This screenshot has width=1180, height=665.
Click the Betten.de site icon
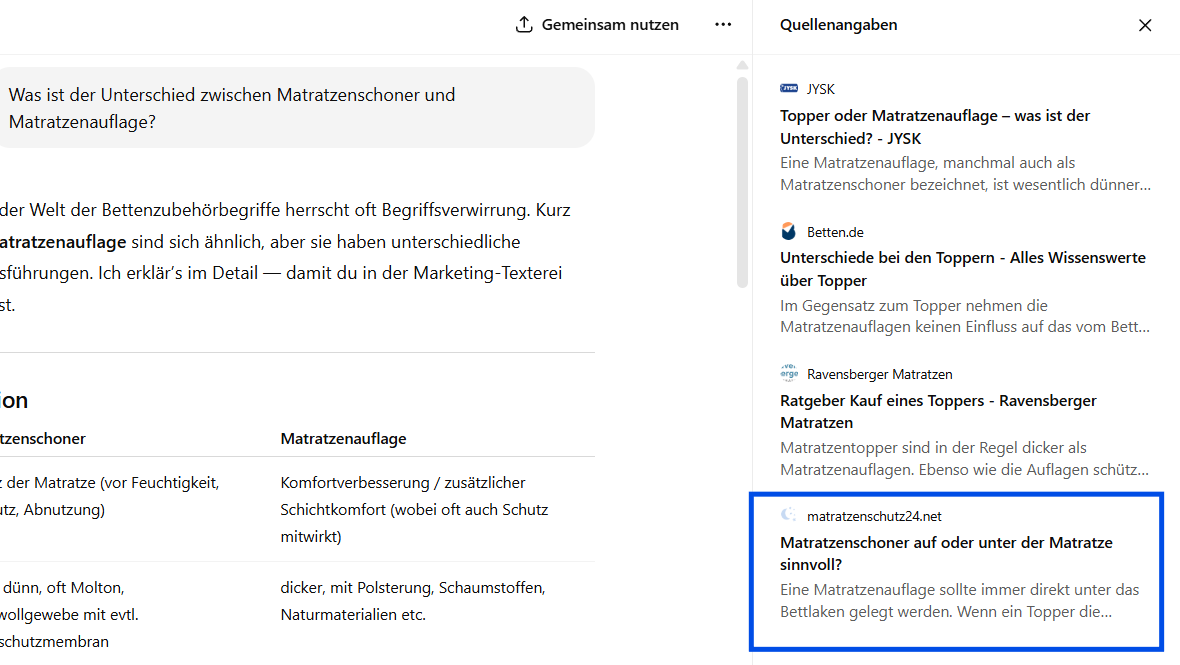pyautogui.click(x=789, y=231)
